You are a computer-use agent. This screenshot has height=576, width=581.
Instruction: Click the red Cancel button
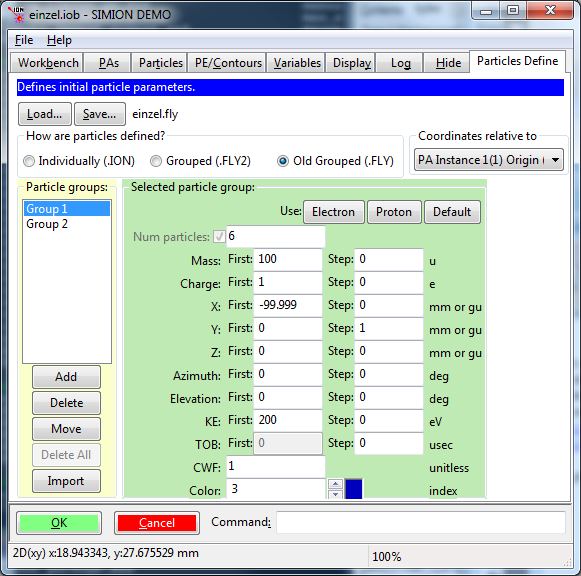157,523
